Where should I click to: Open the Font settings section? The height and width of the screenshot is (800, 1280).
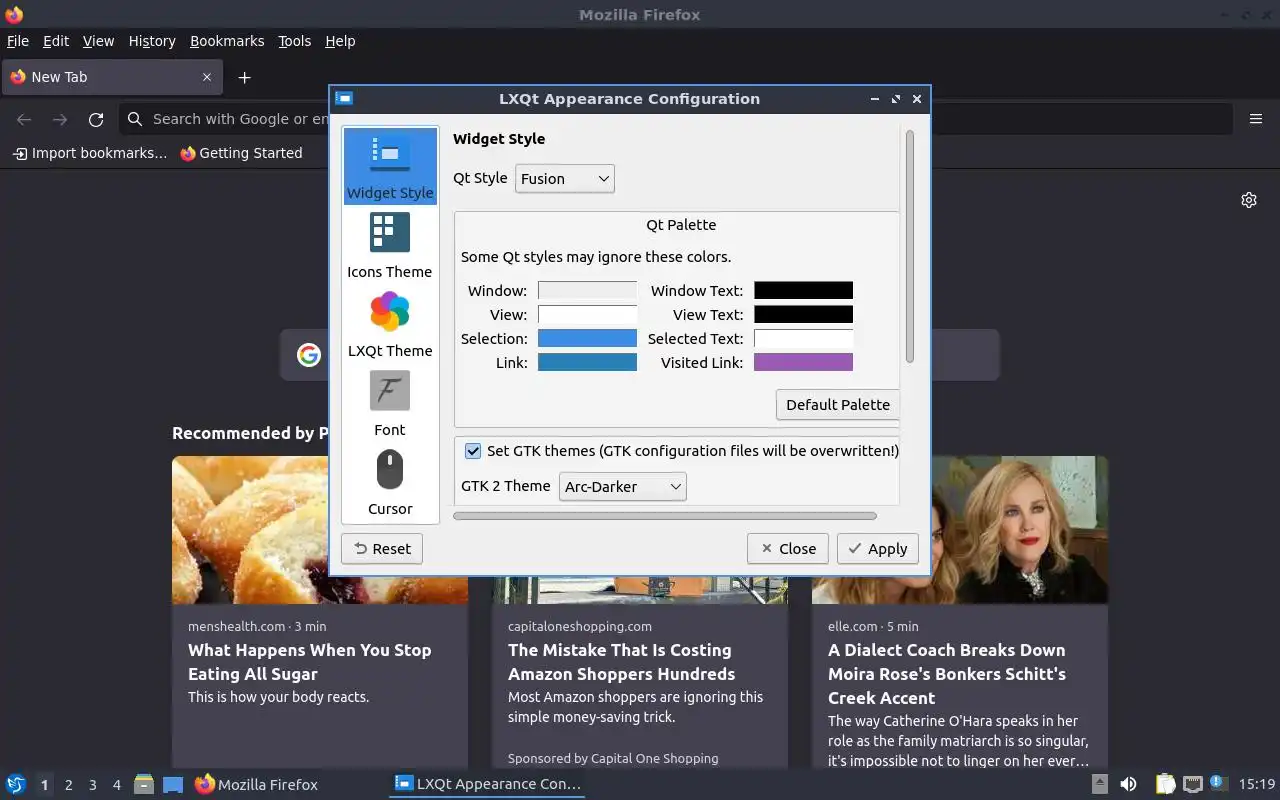click(390, 403)
